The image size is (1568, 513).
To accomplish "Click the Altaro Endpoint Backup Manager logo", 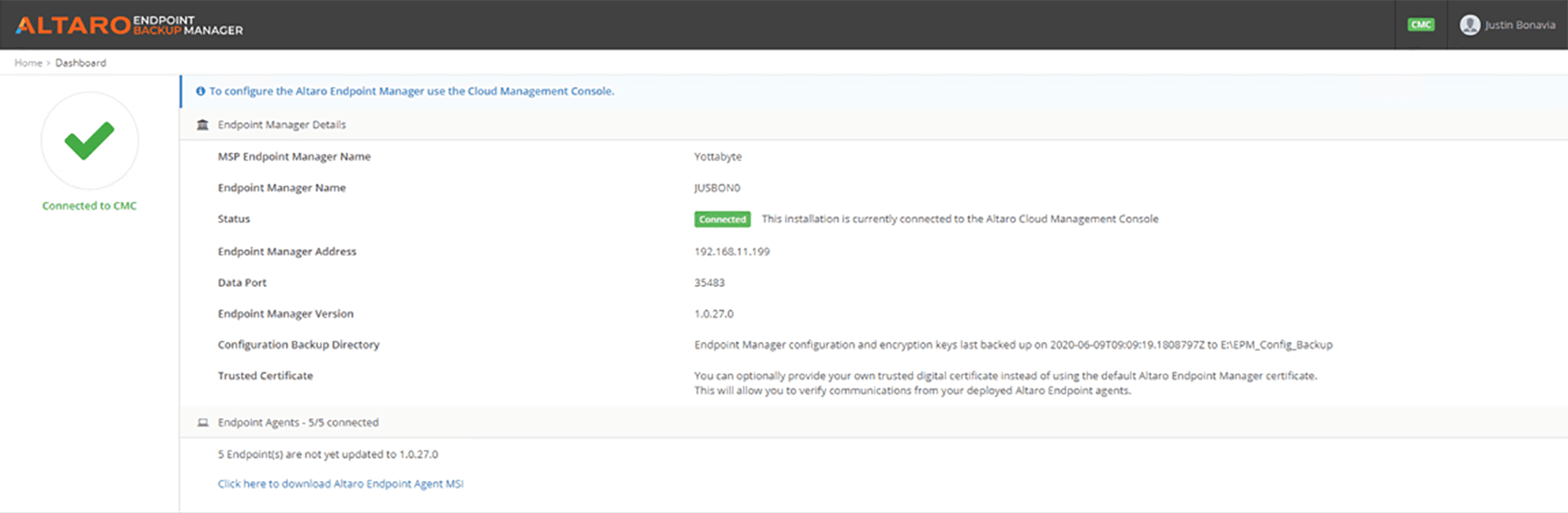I will [129, 25].
